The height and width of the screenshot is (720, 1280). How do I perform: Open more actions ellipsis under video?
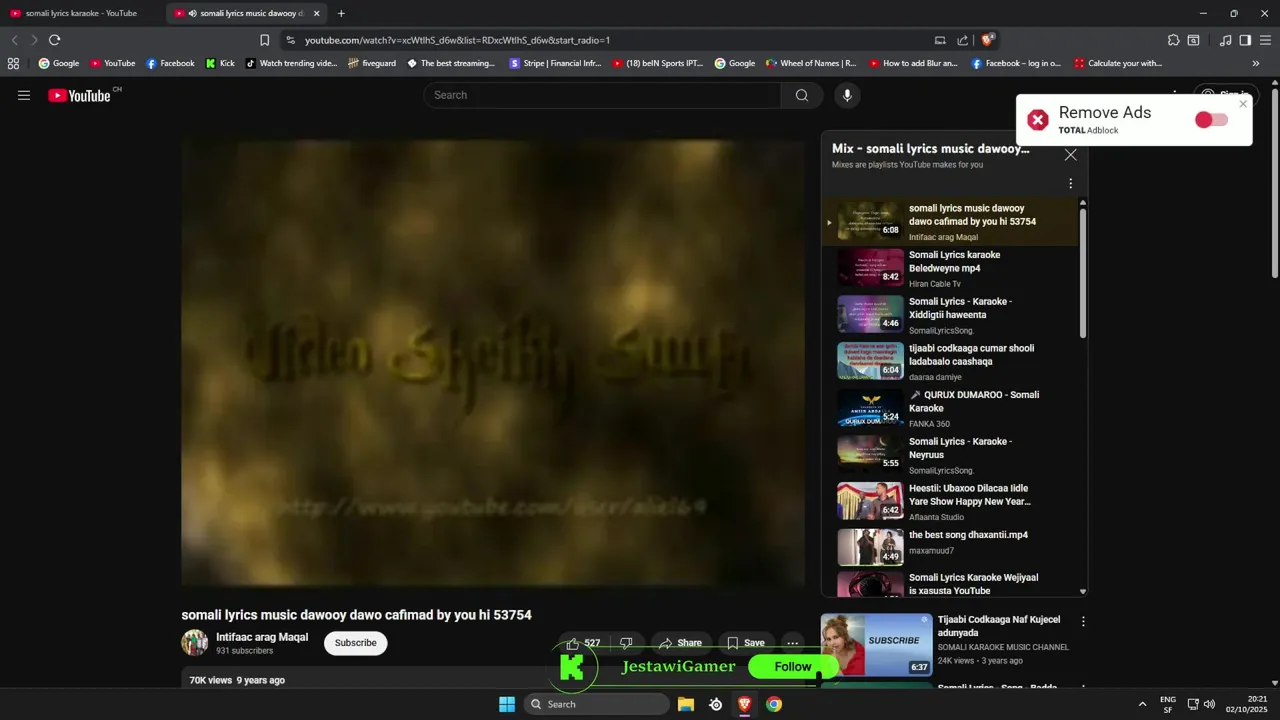pyautogui.click(x=793, y=643)
